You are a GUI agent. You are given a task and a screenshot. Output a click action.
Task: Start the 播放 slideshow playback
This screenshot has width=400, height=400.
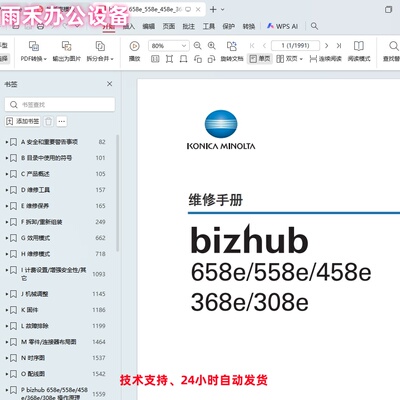[134, 51]
